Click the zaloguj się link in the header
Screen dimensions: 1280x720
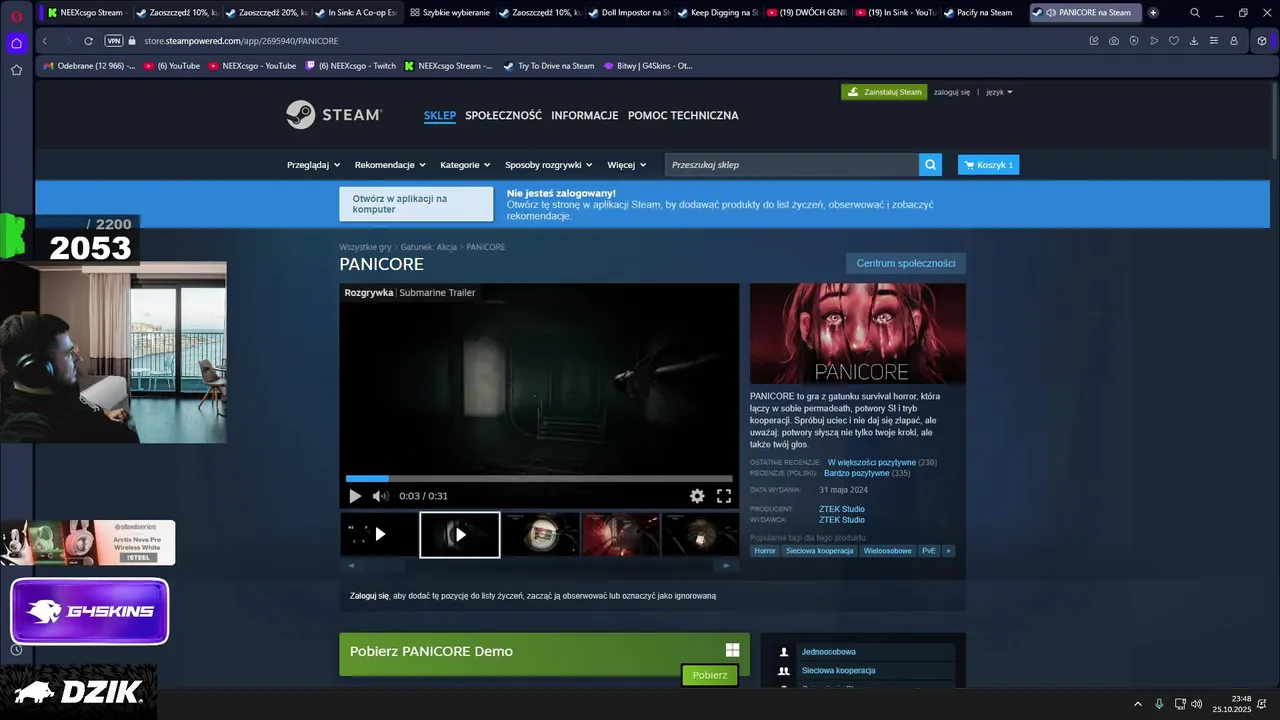click(952, 92)
